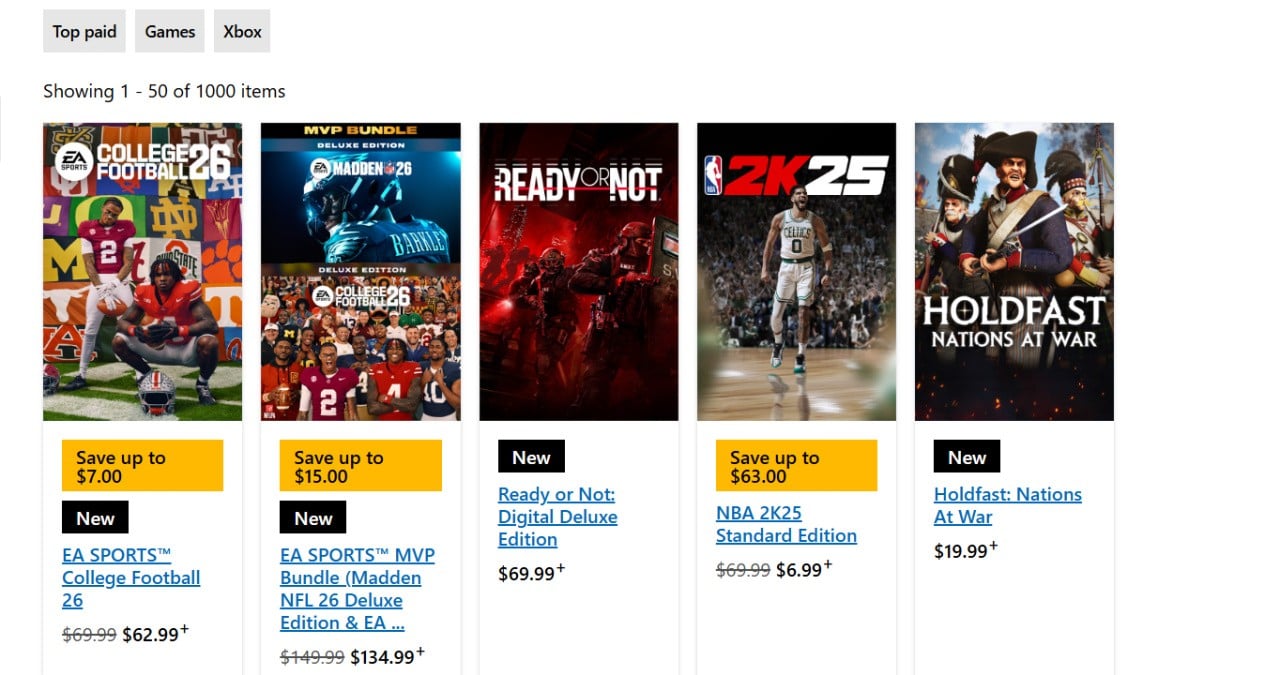
Task: Click the New badge on Ready or Not
Action: (531, 457)
